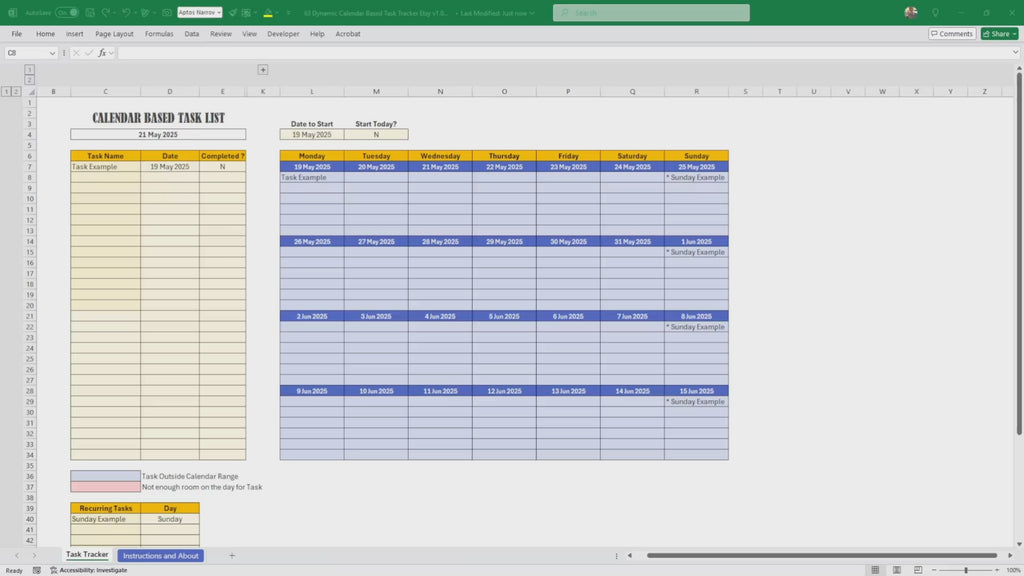Switch to Instructions and About sheet tab
The width and height of the screenshot is (1024, 576).
[x=160, y=555]
